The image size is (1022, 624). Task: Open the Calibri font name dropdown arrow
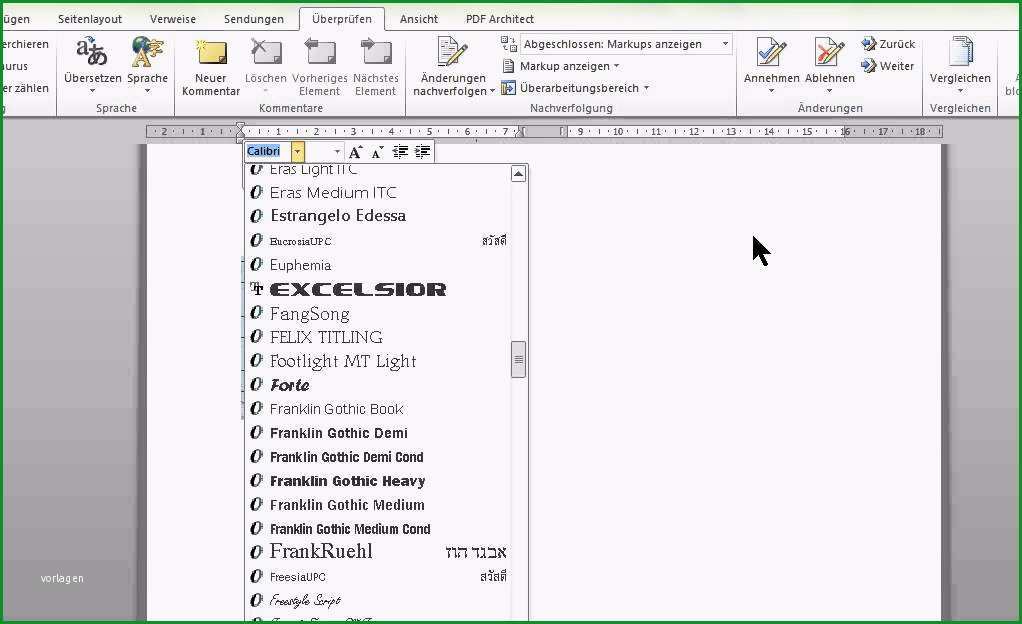297,152
